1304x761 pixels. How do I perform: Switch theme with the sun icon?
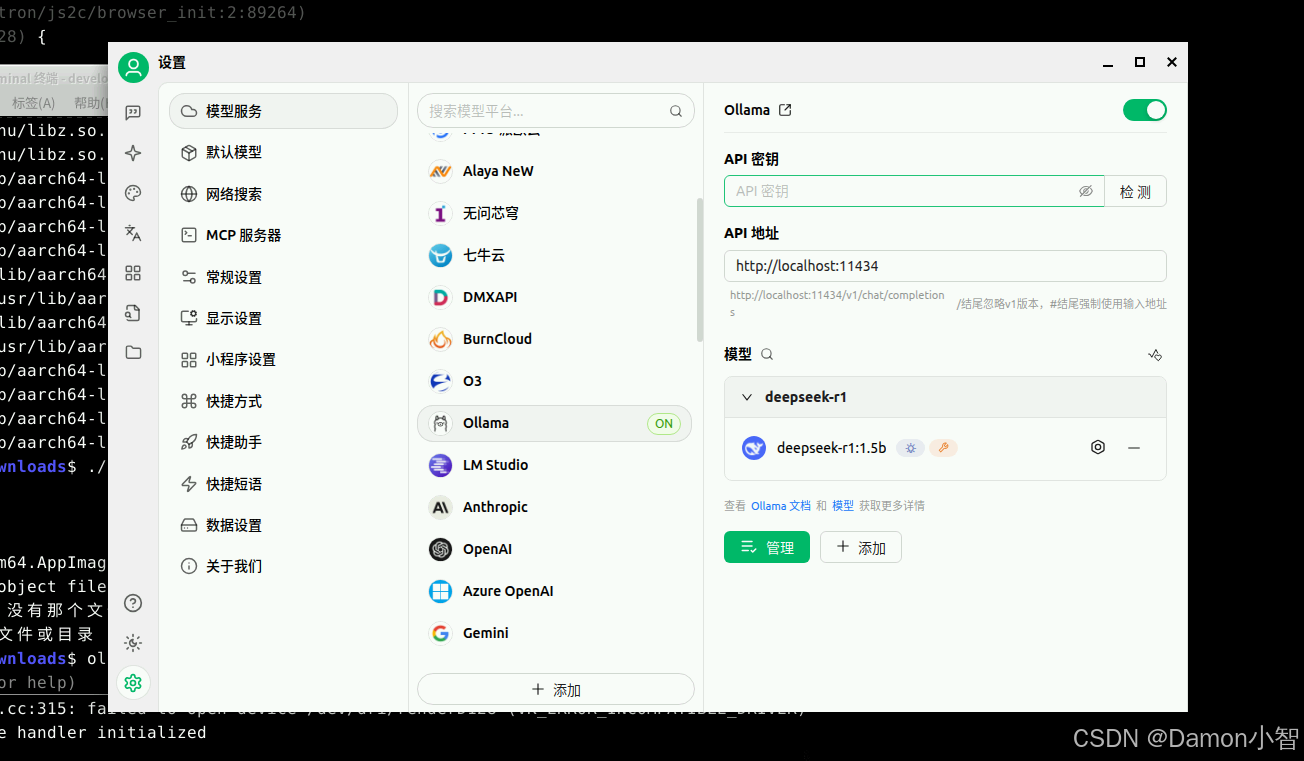133,643
